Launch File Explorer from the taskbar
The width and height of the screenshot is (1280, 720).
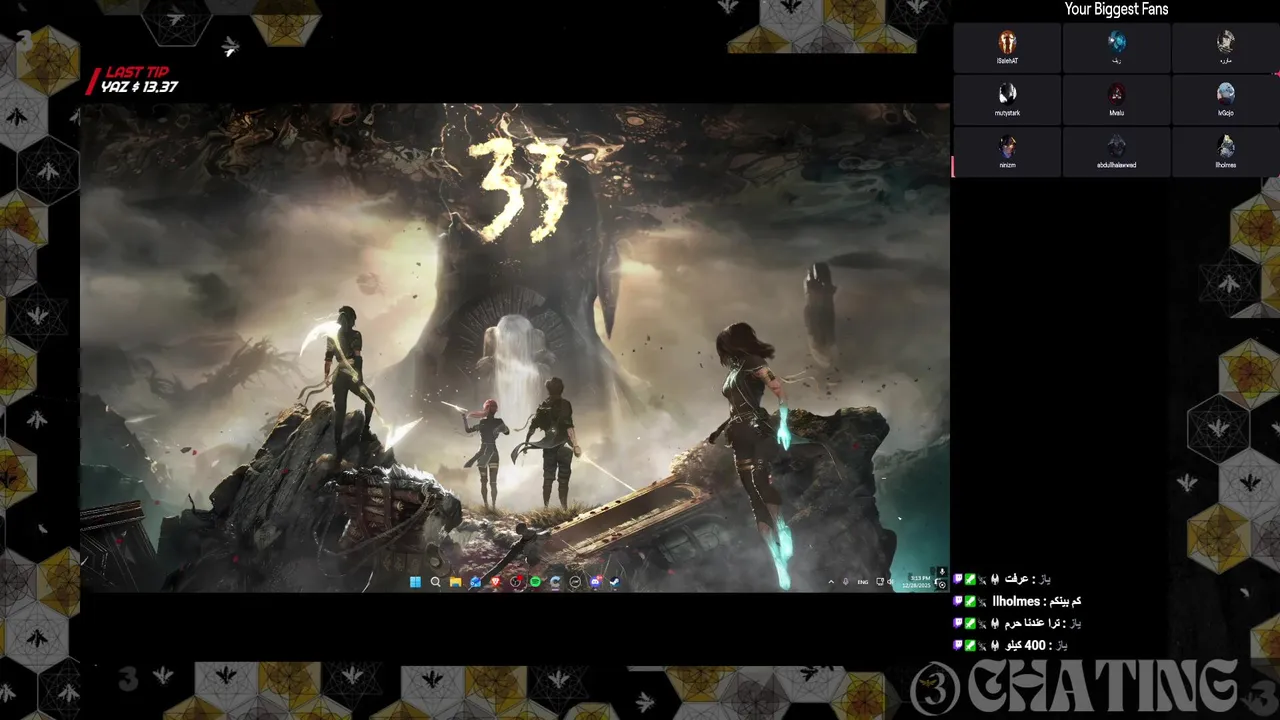click(455, 582)
